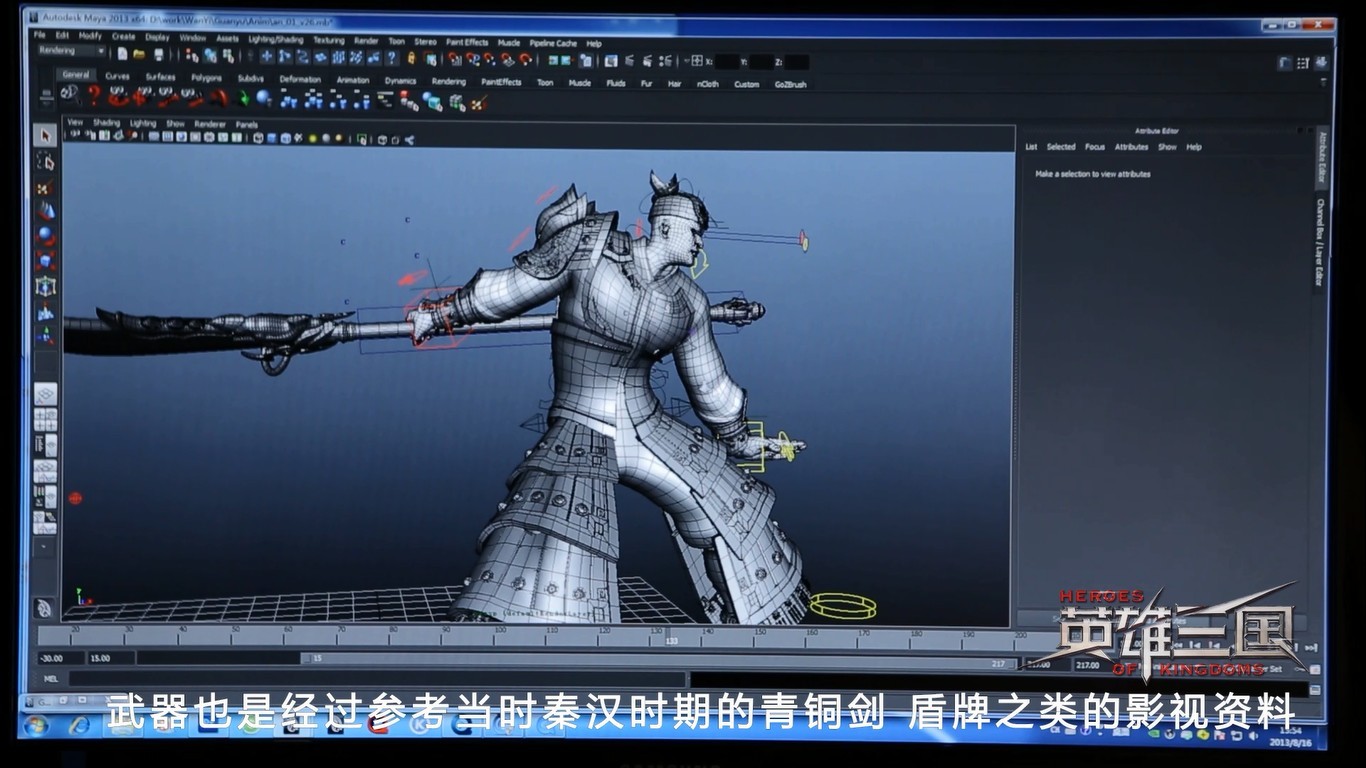Open the viewport Shading menu

[x=106, y=123]
